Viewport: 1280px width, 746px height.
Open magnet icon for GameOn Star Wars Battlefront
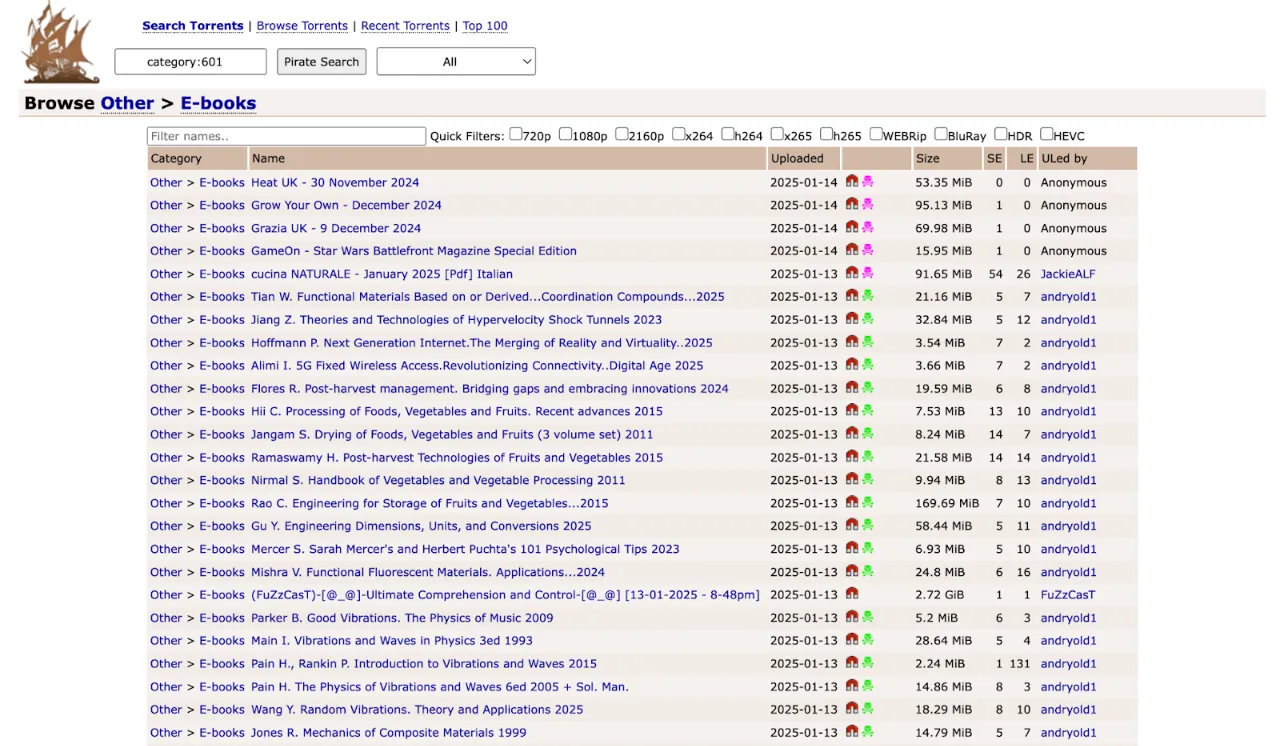pyautogui.click(x=852, y=250)
